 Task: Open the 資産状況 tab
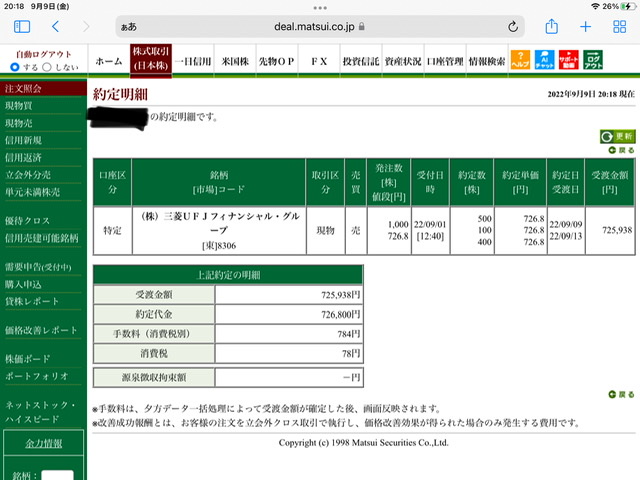point(403,61)
